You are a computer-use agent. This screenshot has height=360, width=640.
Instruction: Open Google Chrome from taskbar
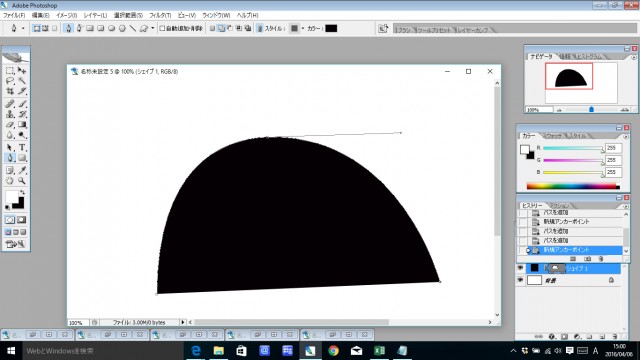tap(333, 351)
